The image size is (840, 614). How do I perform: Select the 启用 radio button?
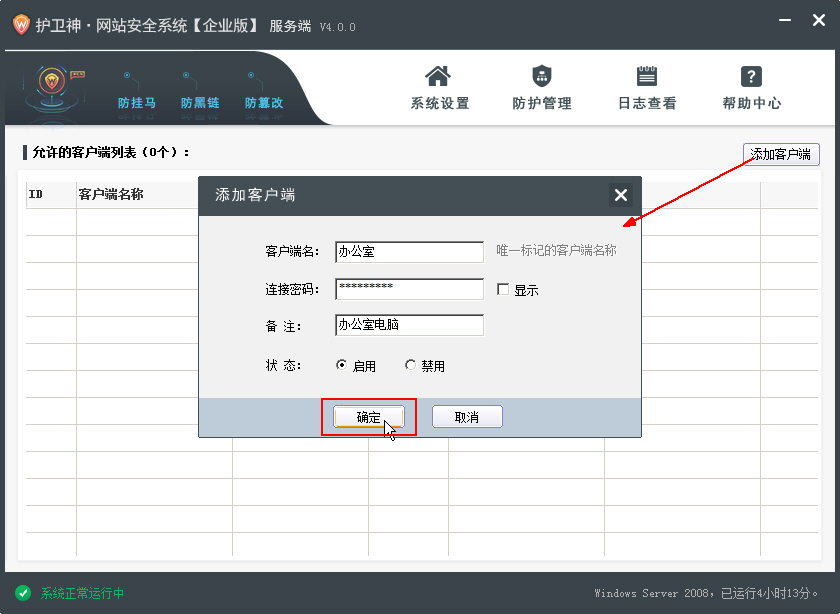(342, 366)
